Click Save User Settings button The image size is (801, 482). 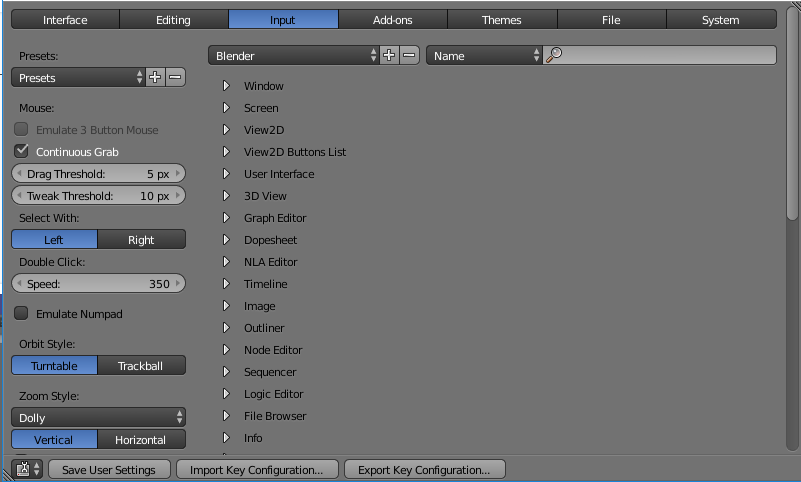(x=109, y=469)
